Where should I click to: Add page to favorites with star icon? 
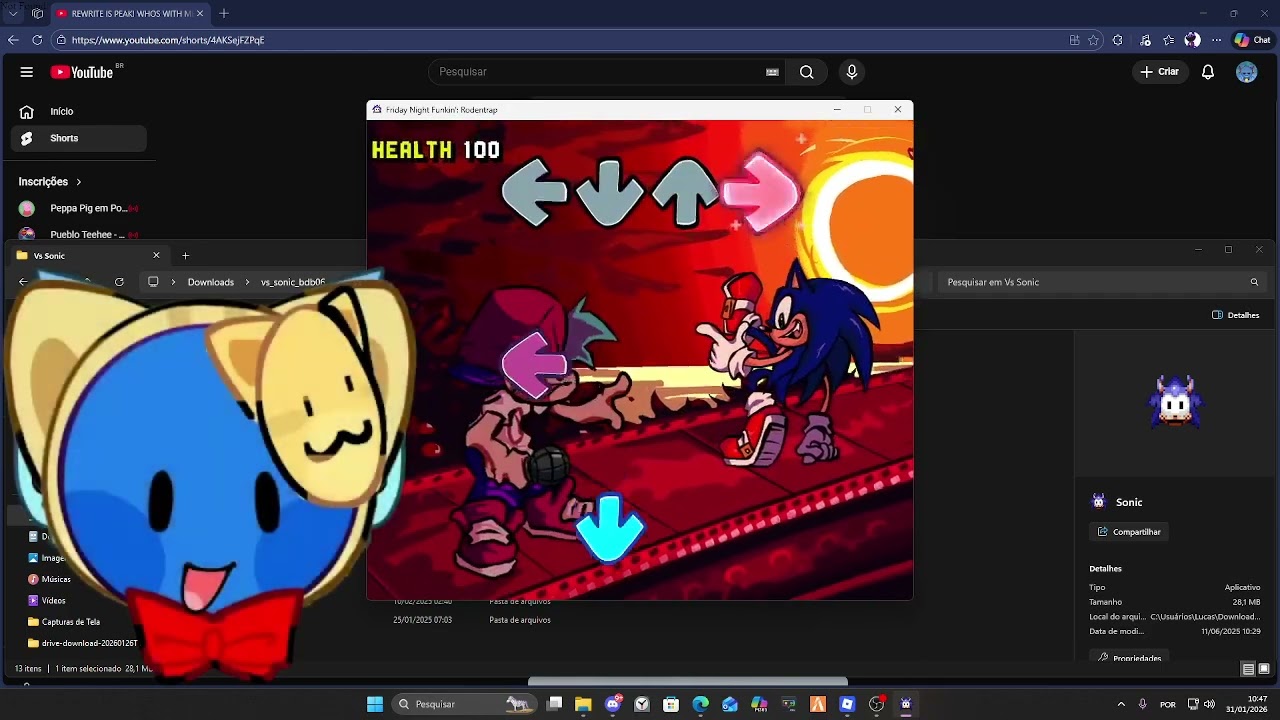pos(1094,40)
